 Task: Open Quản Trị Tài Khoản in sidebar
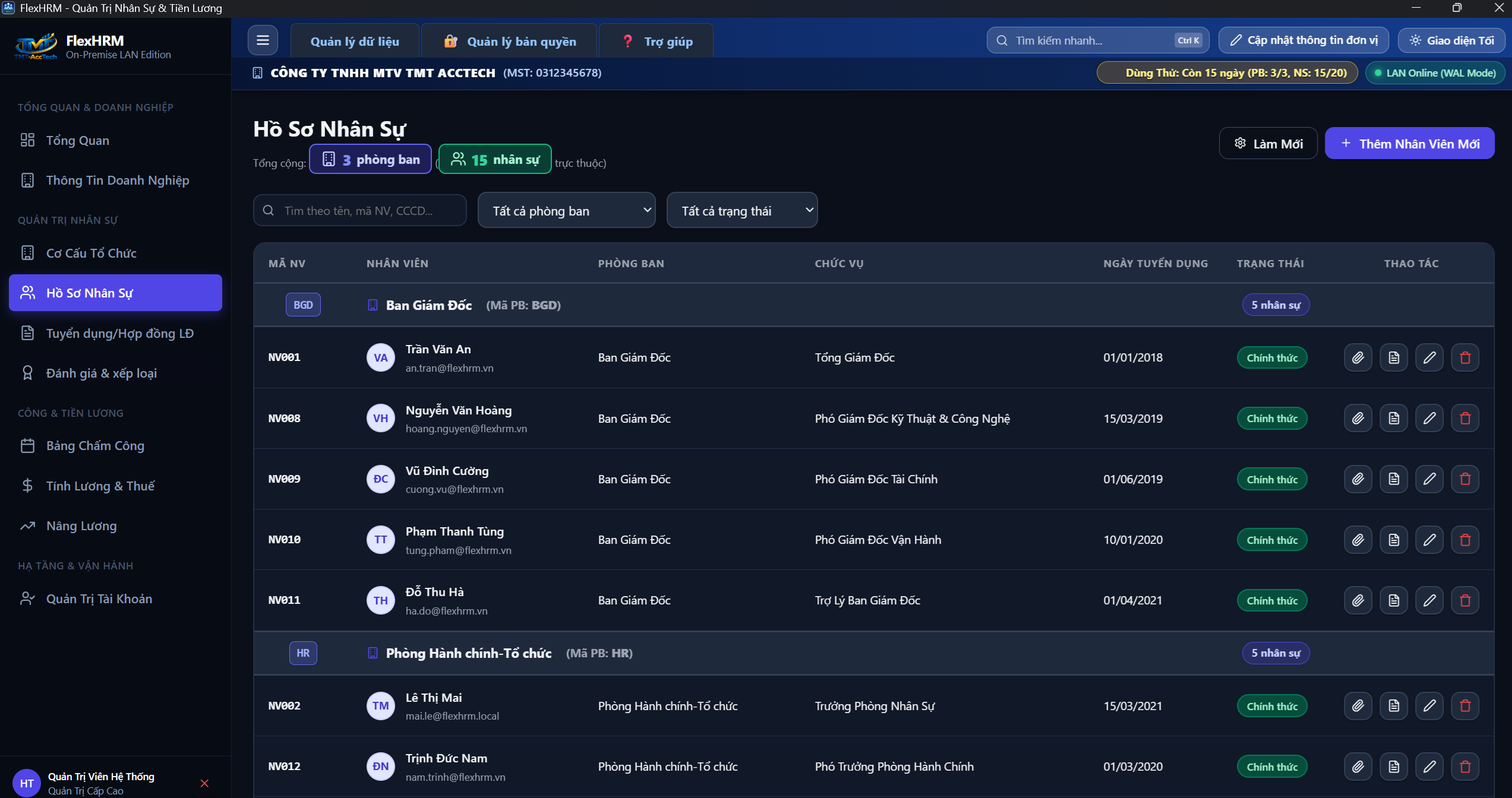pos(115,598)
